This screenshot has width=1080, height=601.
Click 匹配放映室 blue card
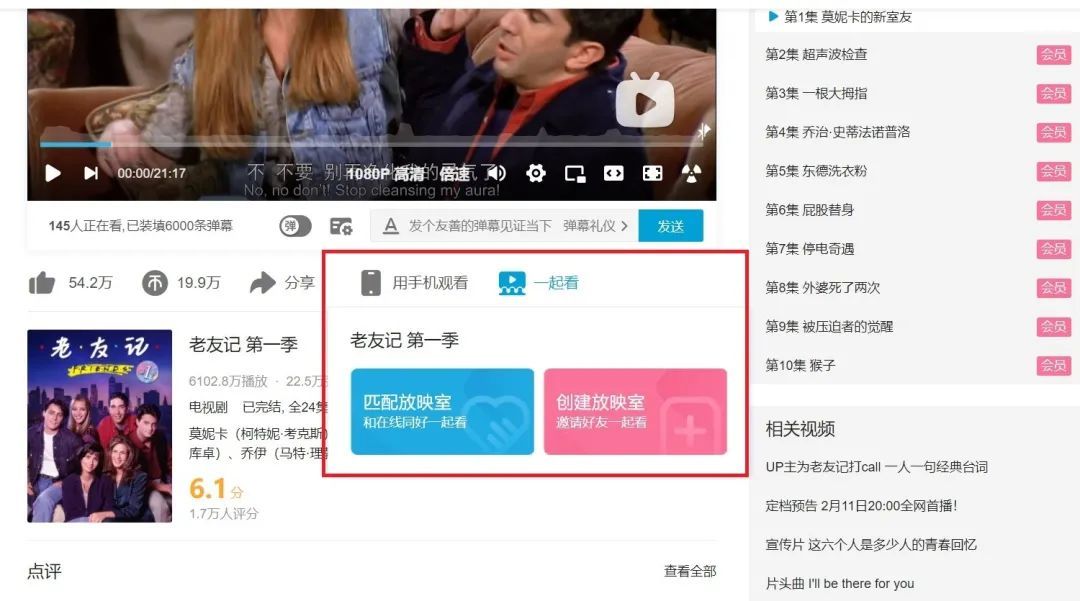(442, 412)
